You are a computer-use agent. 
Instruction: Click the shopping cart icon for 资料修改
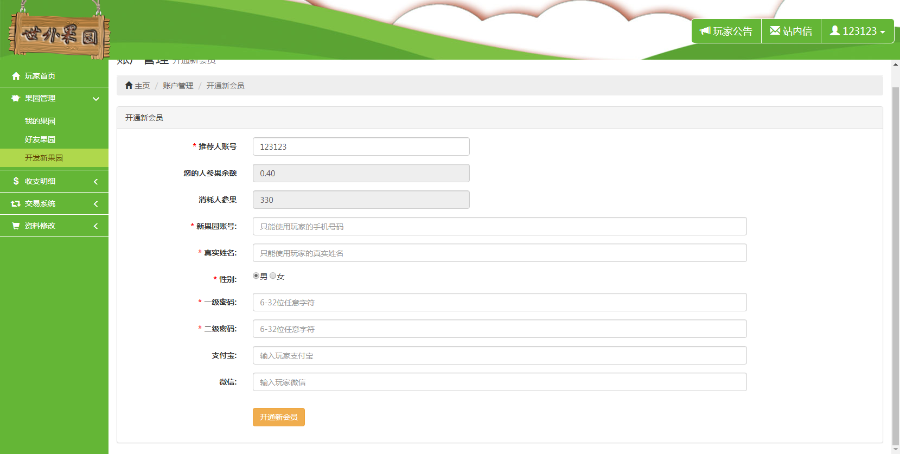pyautogui.click(x=16, y=226)
